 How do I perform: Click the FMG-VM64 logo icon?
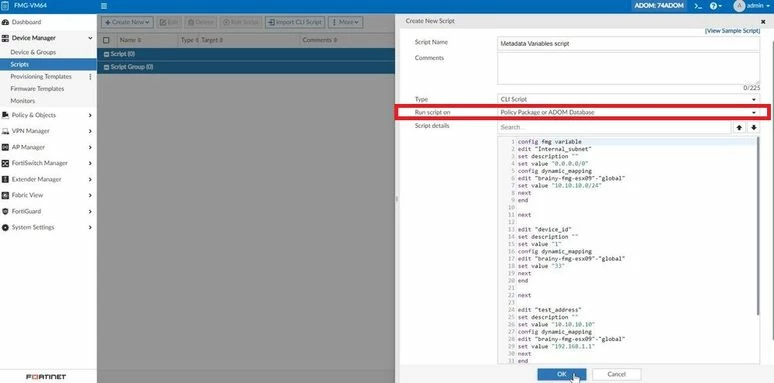tap(5, 5)
